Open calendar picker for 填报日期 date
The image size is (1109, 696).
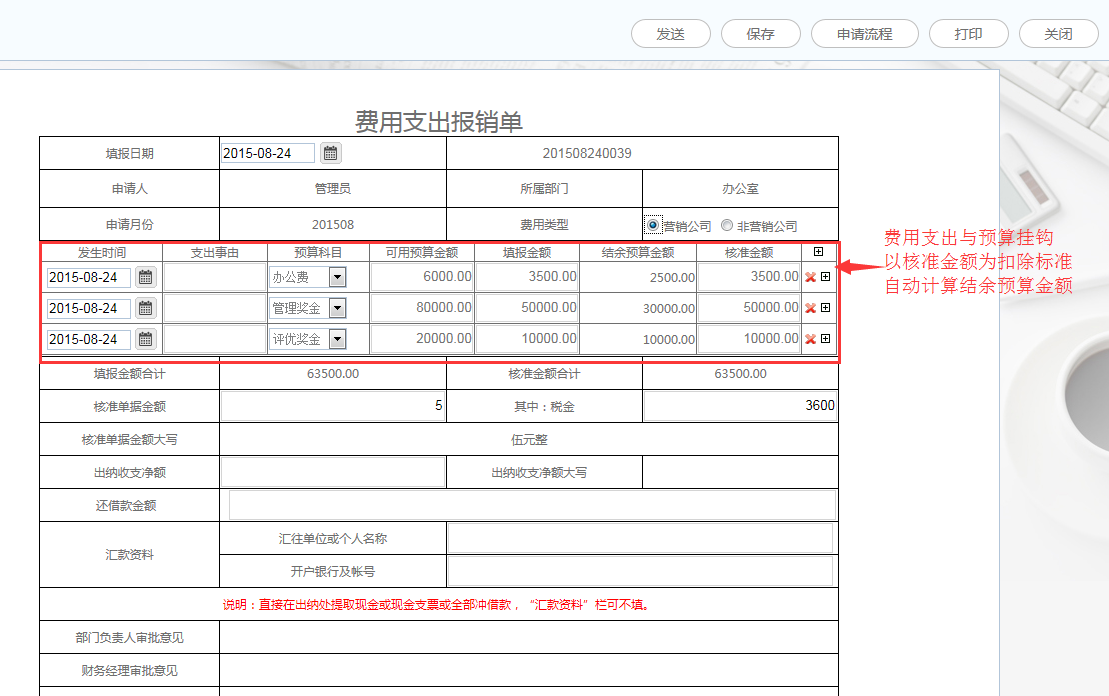[330, 153]
